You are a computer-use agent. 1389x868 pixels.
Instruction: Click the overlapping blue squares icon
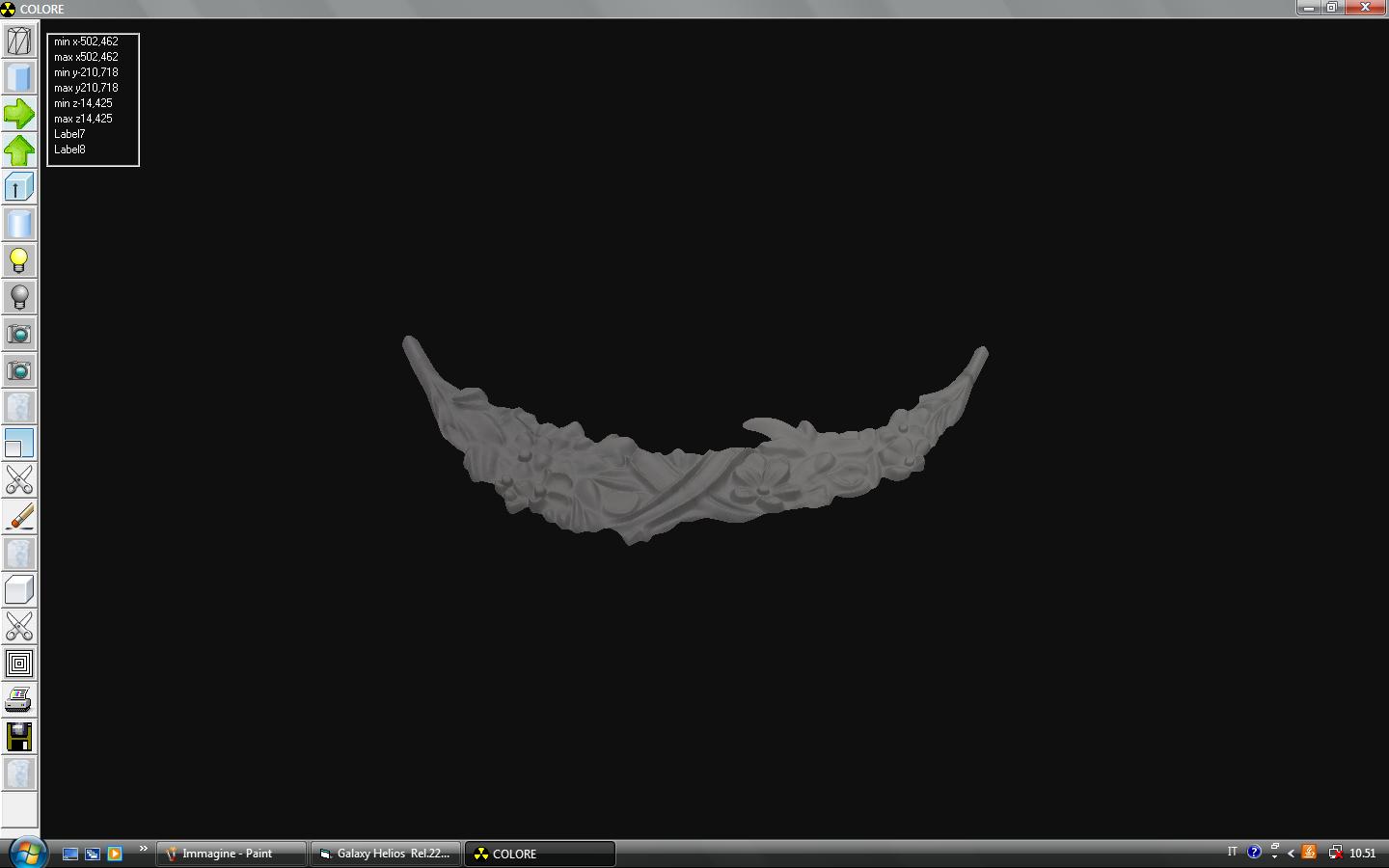(x=19, y=444)
